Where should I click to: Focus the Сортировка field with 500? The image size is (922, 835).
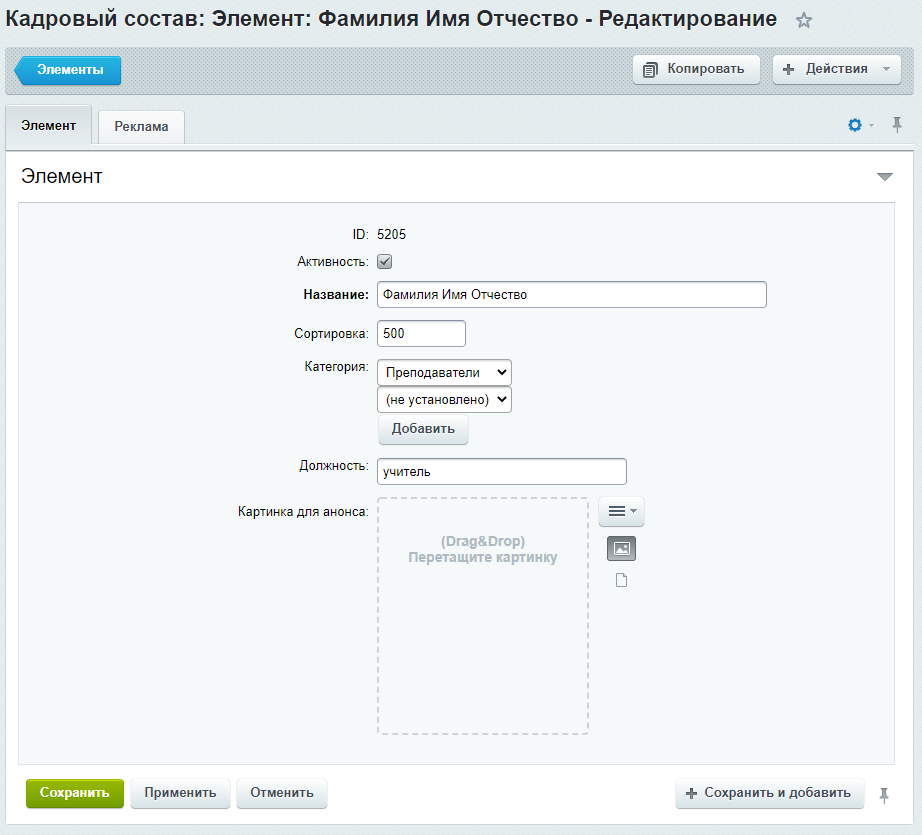coord(421,333)
